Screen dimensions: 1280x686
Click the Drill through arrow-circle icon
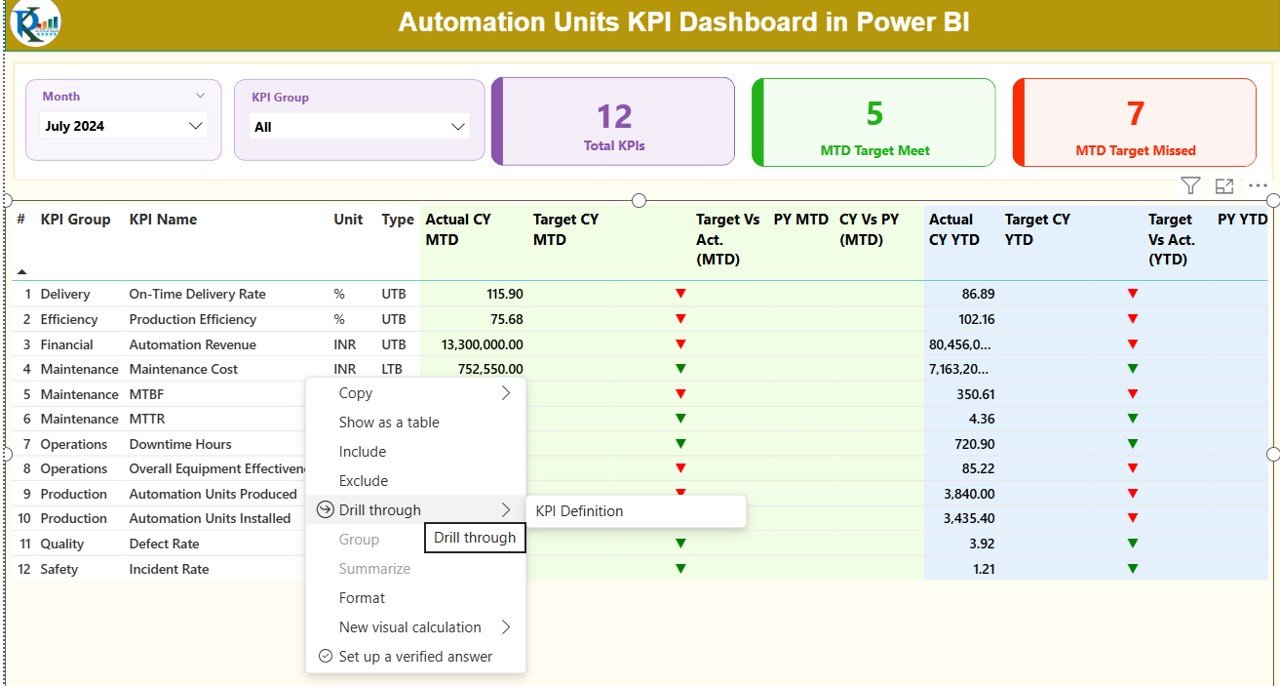(325, 510)
